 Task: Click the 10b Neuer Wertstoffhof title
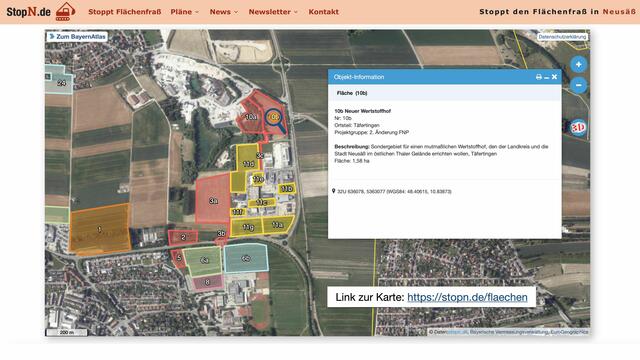(x=362, y=111)
